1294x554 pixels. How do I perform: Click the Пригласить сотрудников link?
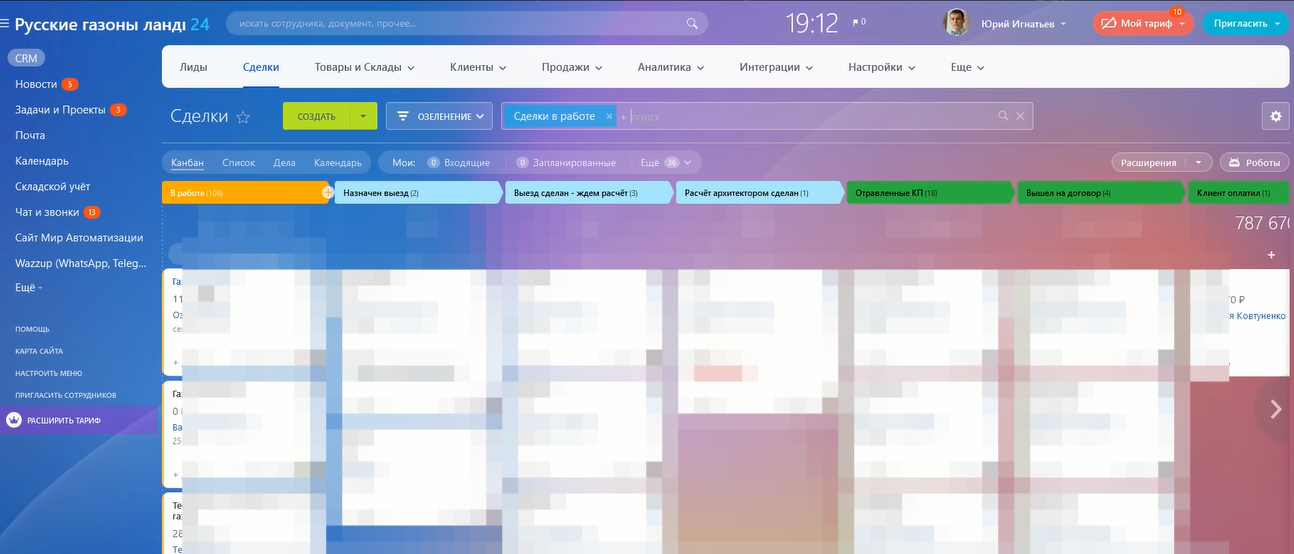[66, 395]
